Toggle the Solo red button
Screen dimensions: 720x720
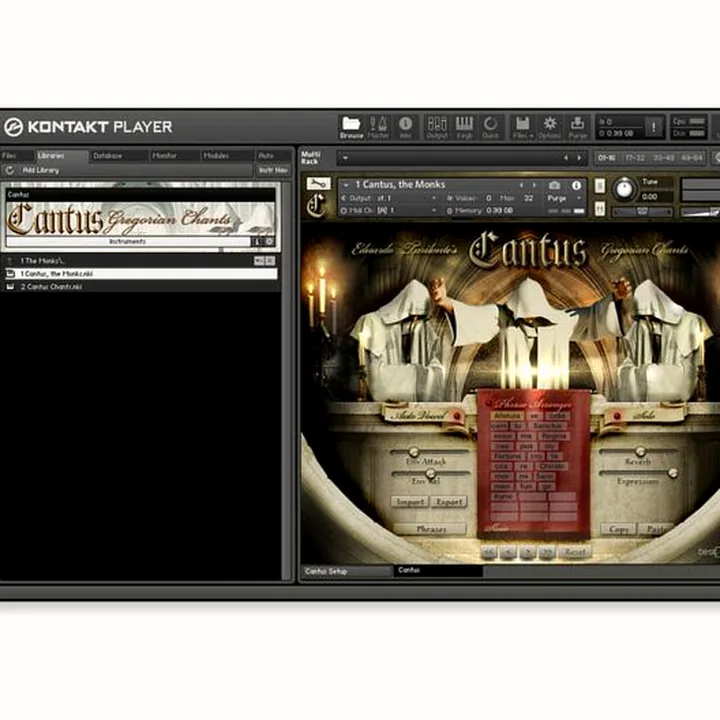pos(617,416)
